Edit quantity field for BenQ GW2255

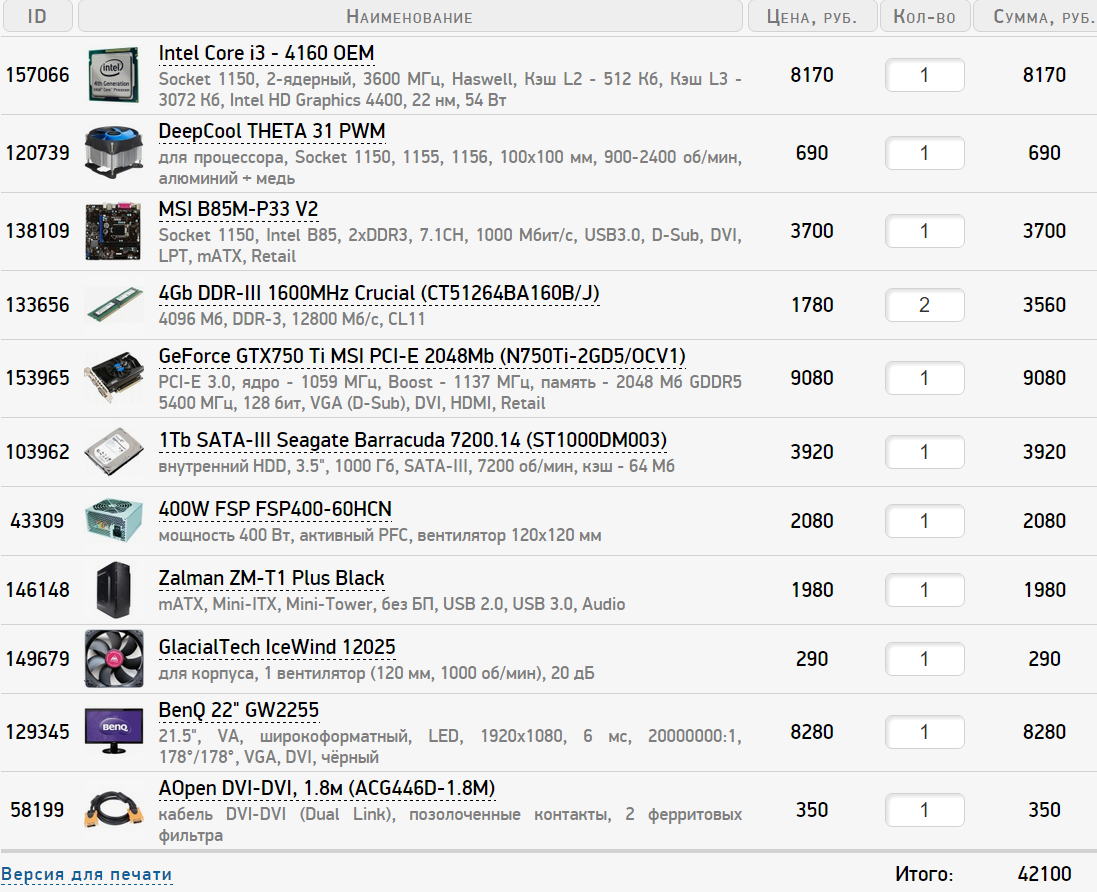924,732
